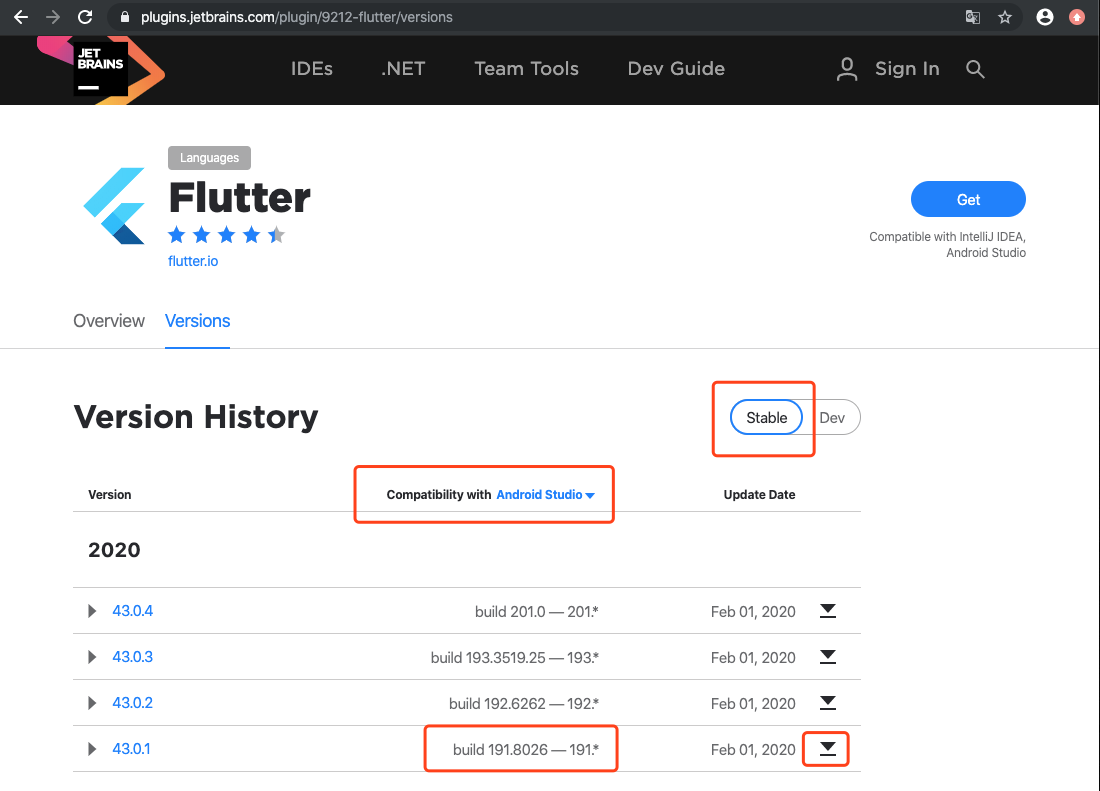This screenshot has height=791, width=1100.
Task: Open the IDEs menu
Action: 311,69
